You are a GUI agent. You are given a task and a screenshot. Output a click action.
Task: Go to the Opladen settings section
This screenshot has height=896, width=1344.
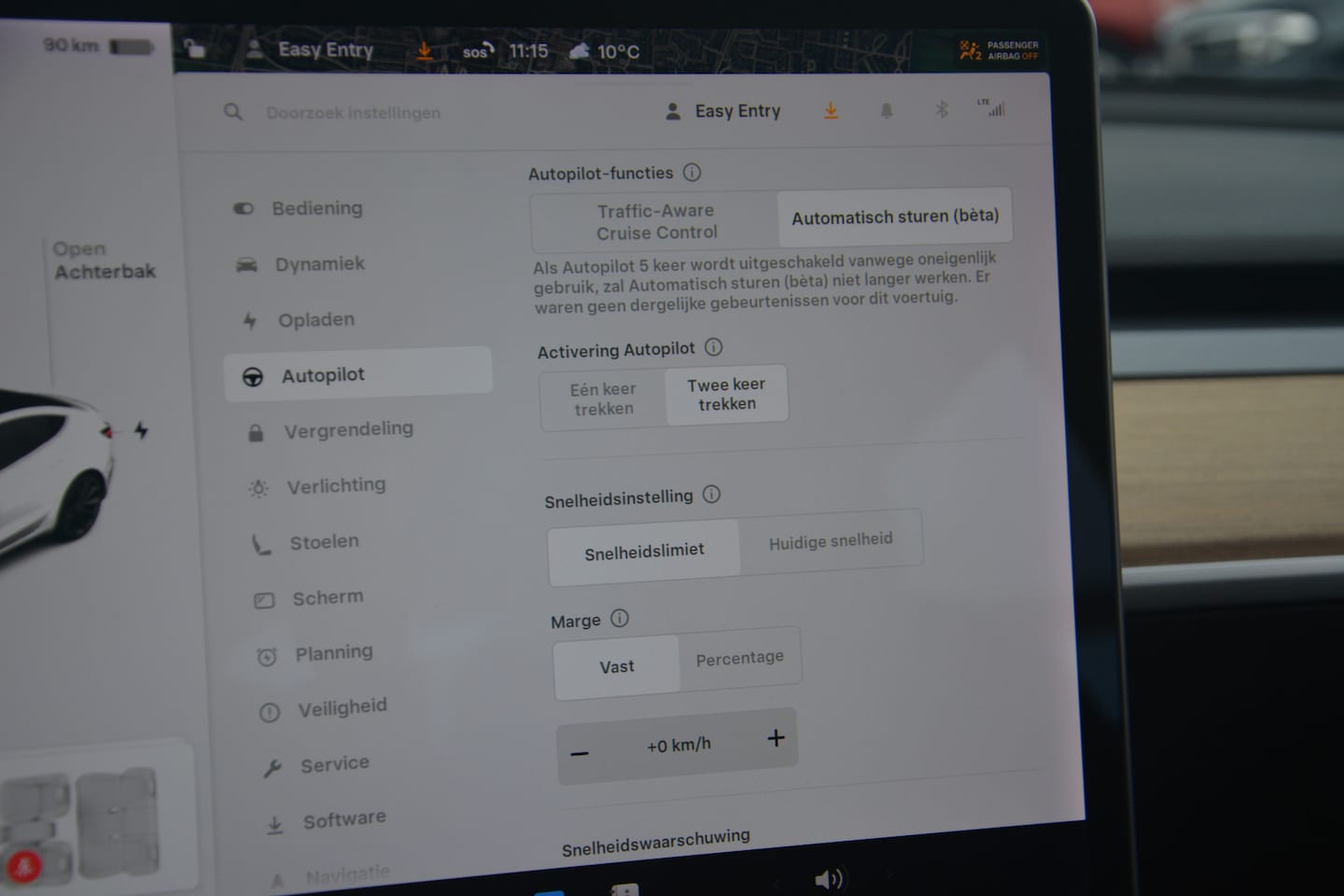315,320
